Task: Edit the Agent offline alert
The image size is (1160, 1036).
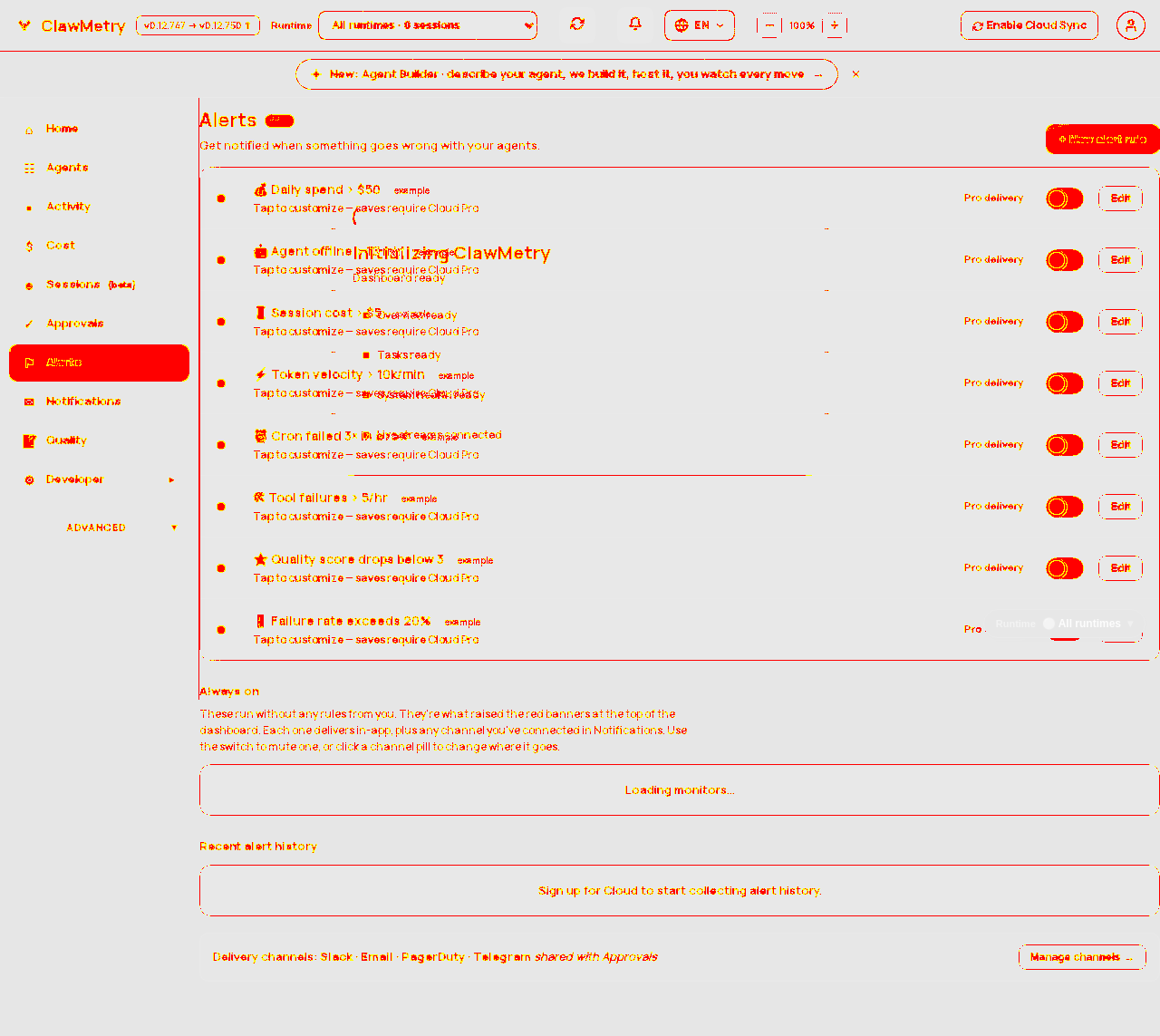Action: [x=1120, y=260]
